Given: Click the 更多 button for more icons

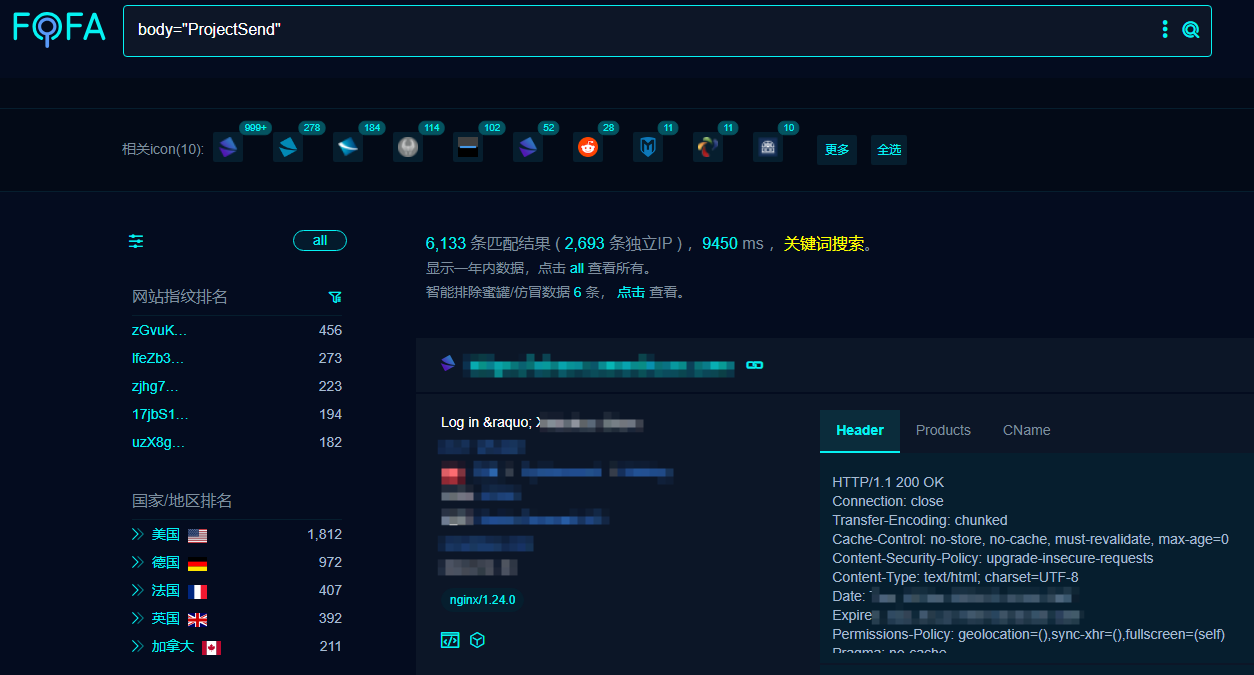Looking at the screenshot, I should click(837, 150).
